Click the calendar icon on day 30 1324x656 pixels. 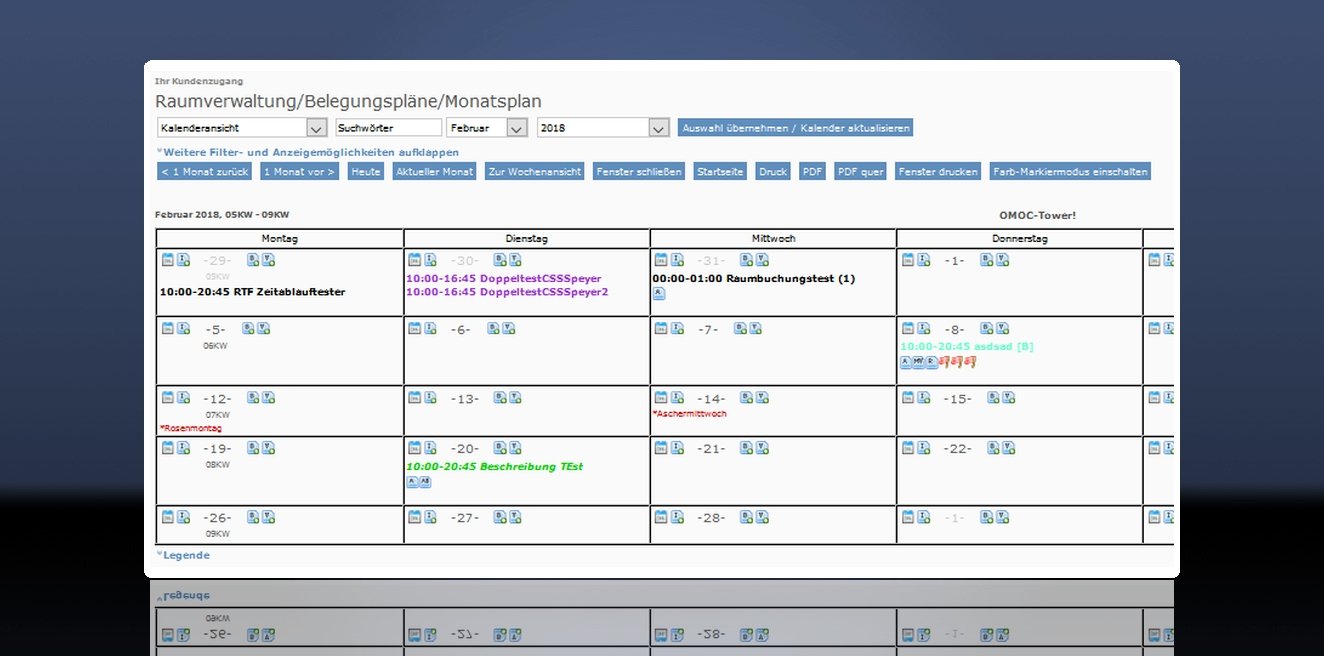click(x=415, y=260)
